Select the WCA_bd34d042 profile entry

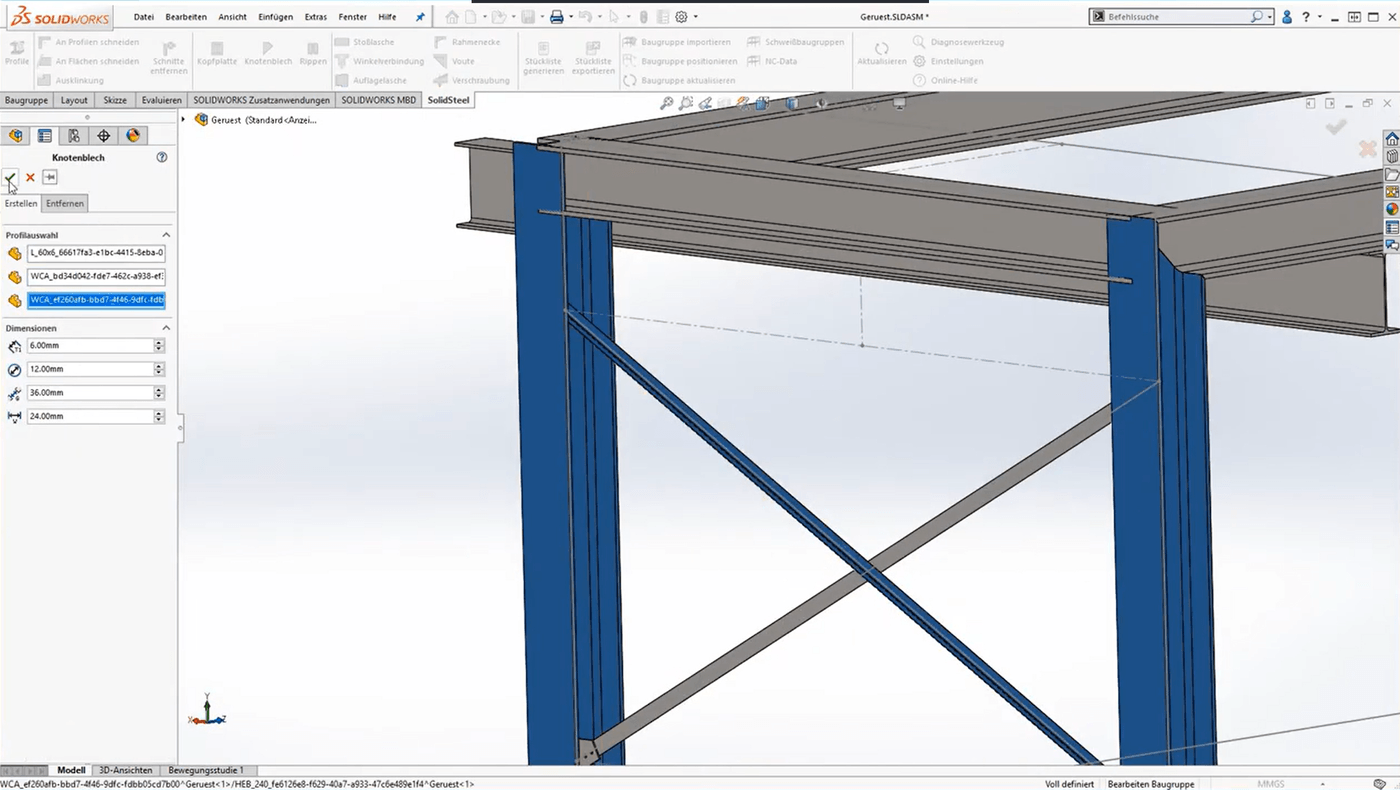pyautogui.click(x=95, y=276)
